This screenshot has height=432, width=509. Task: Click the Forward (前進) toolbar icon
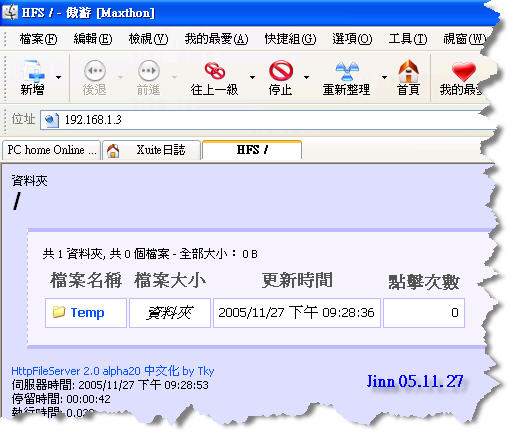[149, 70]
